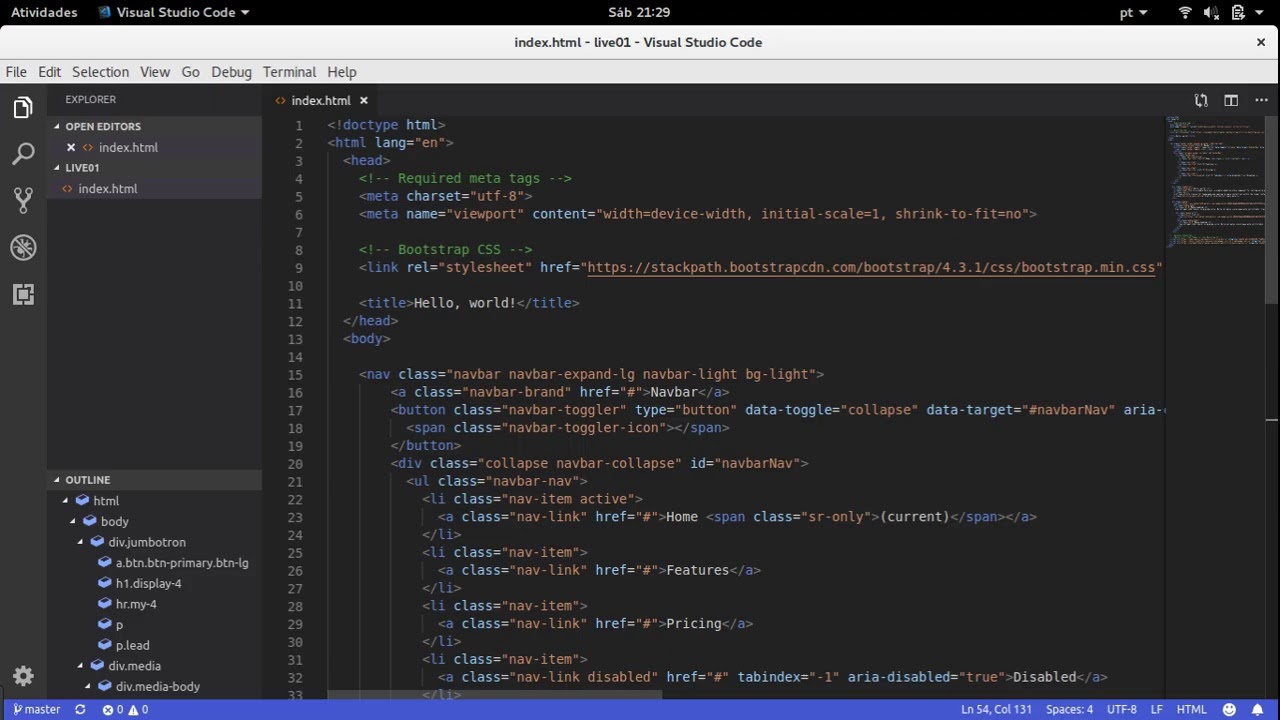The width and height of the screenshot is (1280, 720).
Task: Click the Required meta tags comment
Action: pos(465,178)
